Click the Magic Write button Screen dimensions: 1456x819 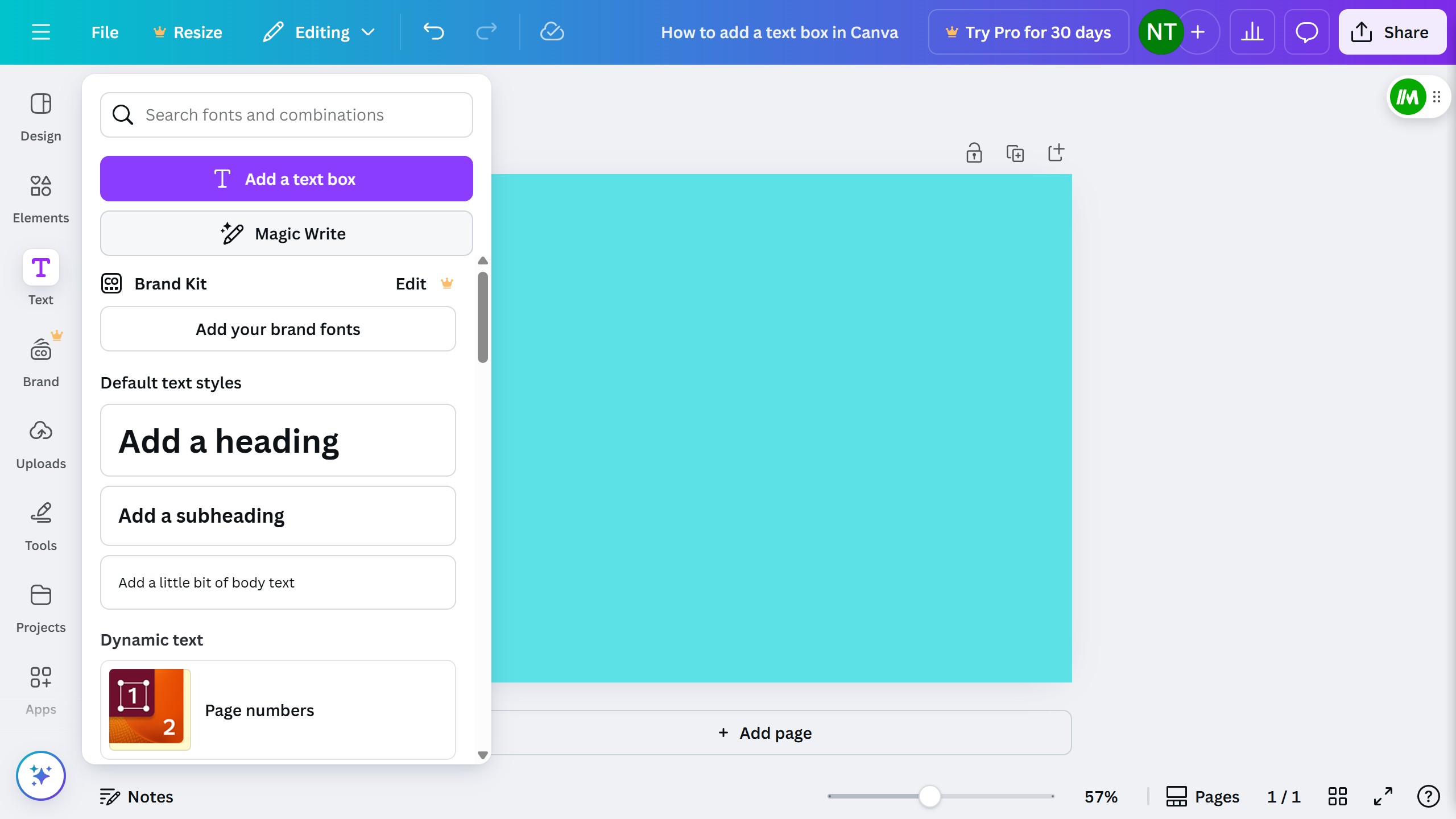(x=286, y=233)
